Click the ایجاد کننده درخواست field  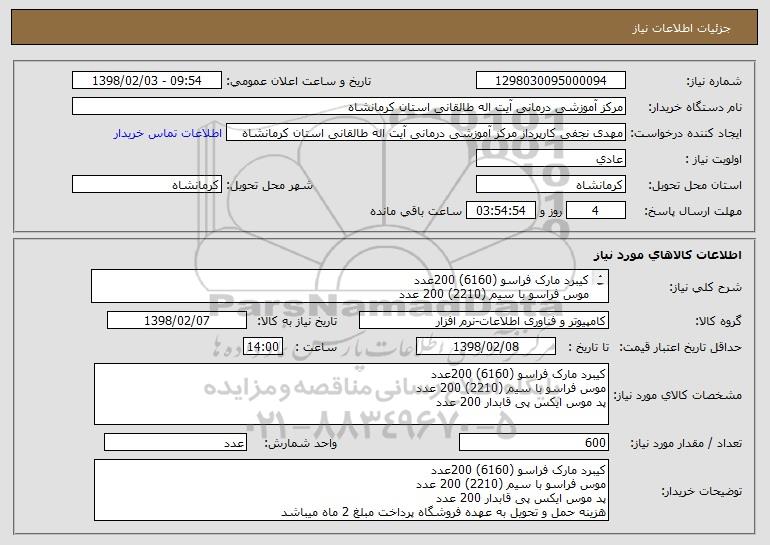tap(426, 133)
